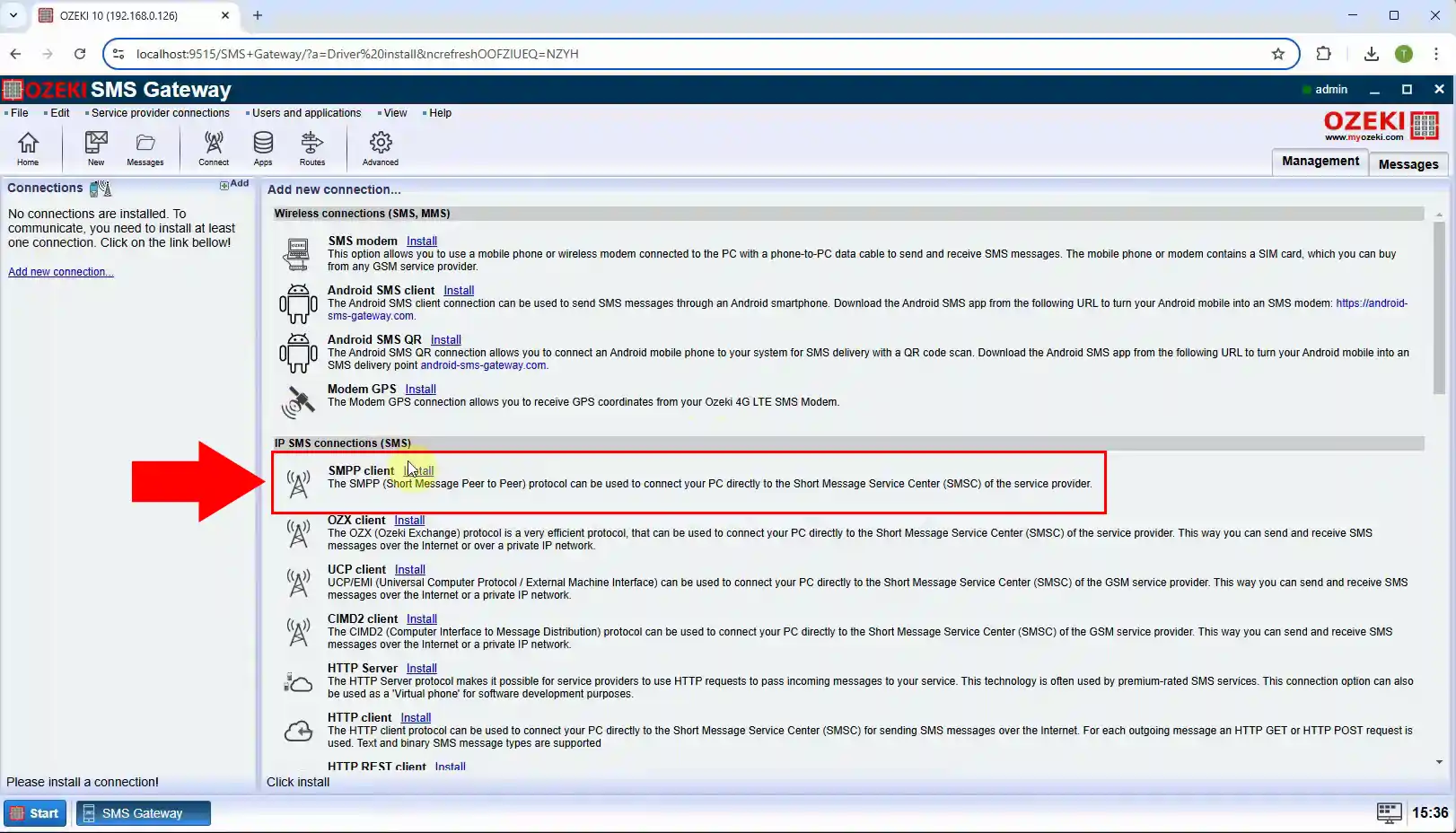Click the Add new connection link
The height and width of the screenshot is (833, 1456).
pos(61,272)
